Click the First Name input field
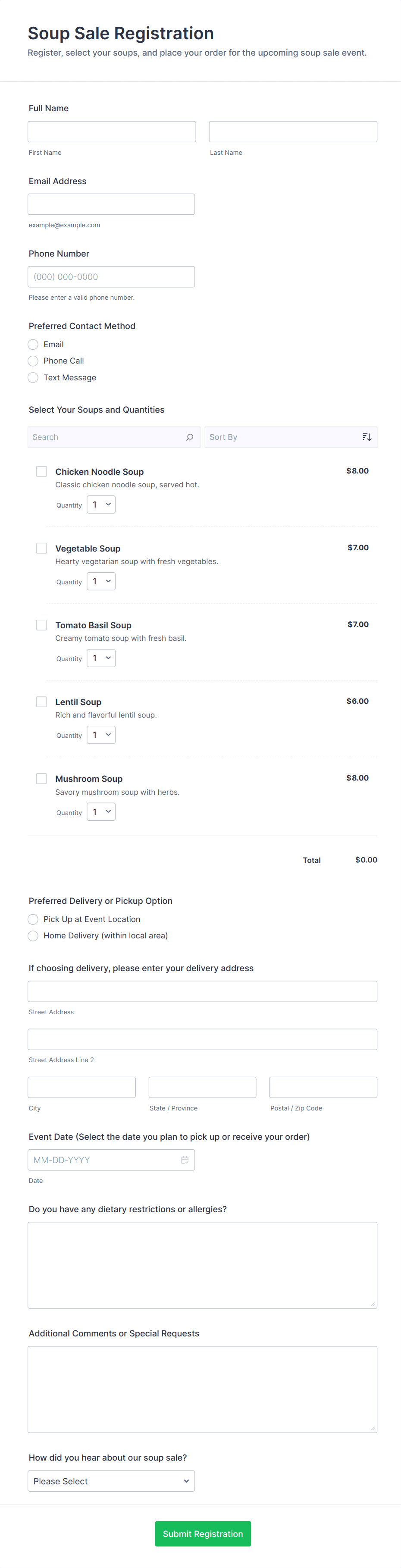The height and width of the screenshot is (1568, 401). point(112,132)
